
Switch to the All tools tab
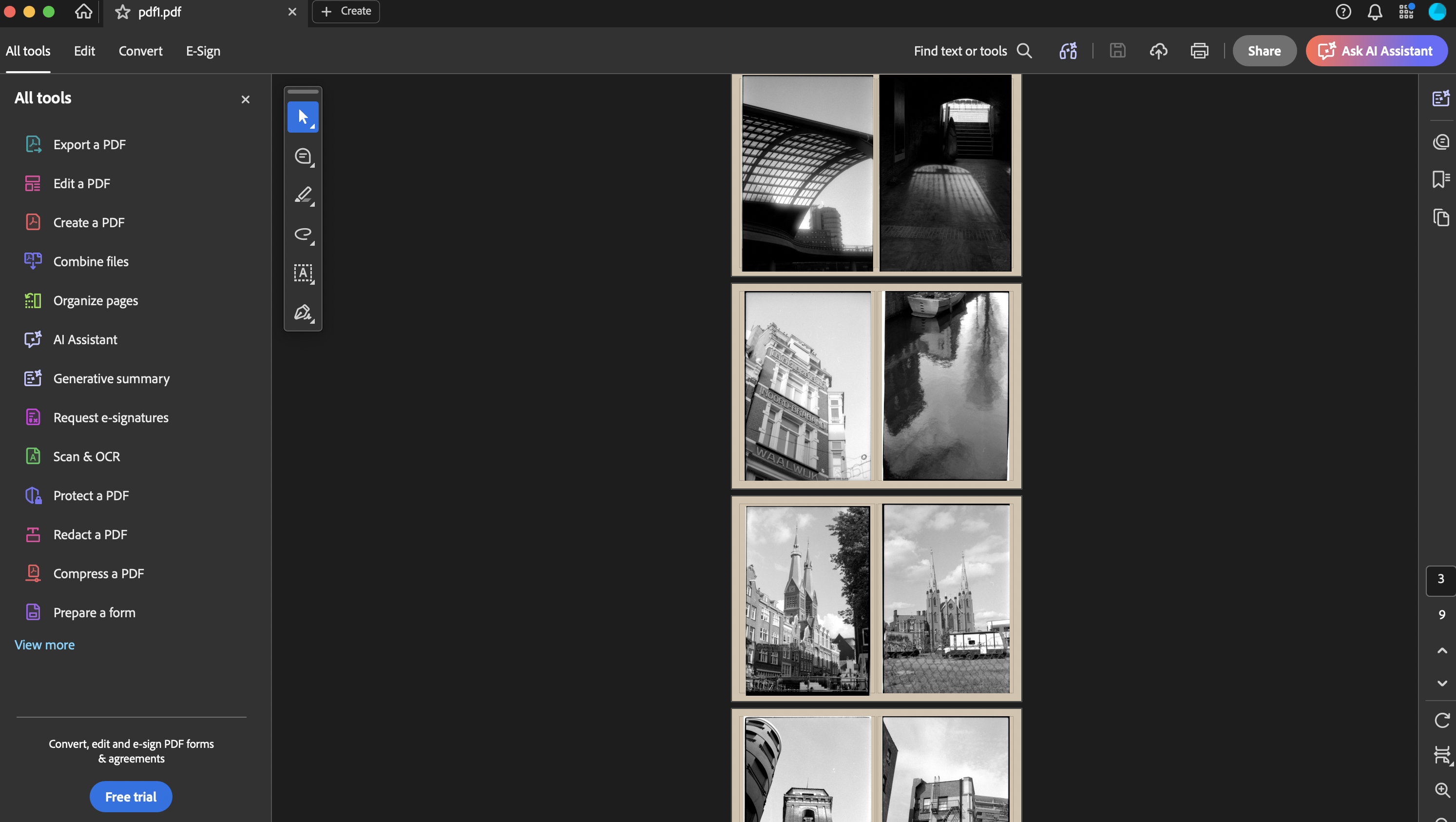(x=28, y=51)
